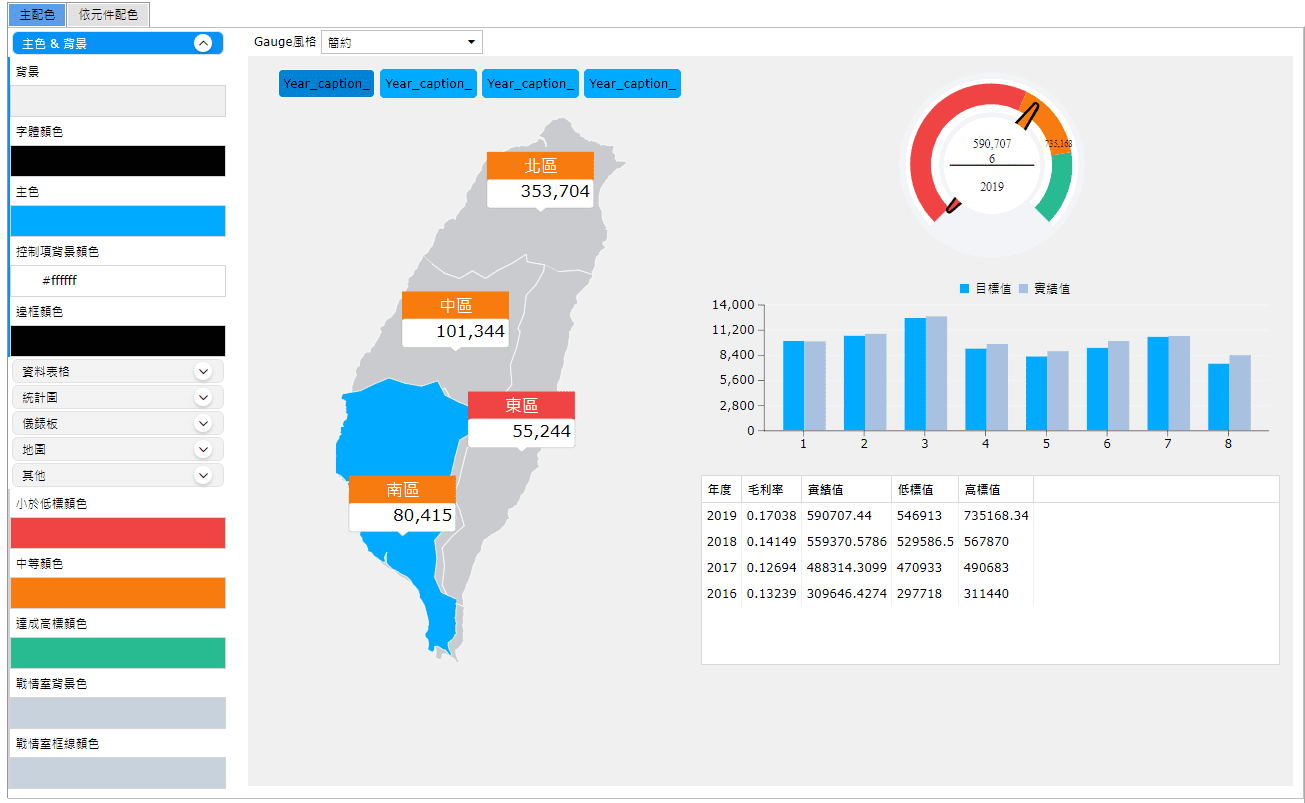Open the 邊框顏色 black swatch
Screen dimensions: 1305x803
point(118,341)
